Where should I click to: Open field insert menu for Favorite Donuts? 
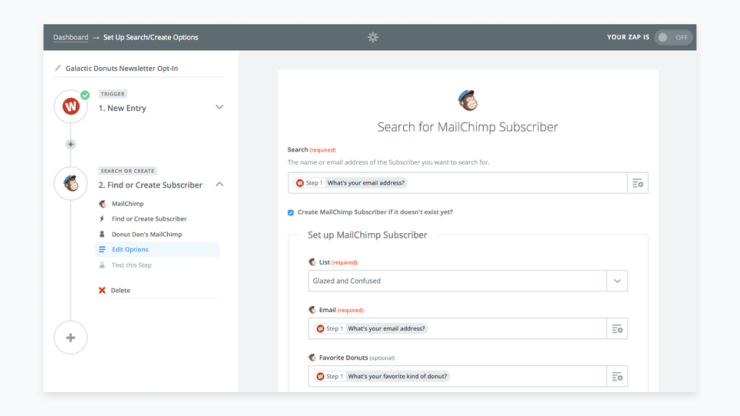617,377
